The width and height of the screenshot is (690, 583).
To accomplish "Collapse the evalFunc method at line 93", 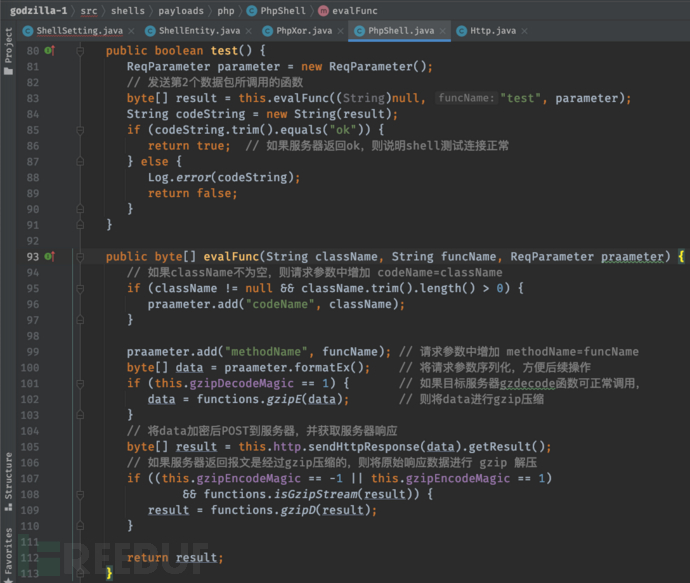I will click(80, 257).
